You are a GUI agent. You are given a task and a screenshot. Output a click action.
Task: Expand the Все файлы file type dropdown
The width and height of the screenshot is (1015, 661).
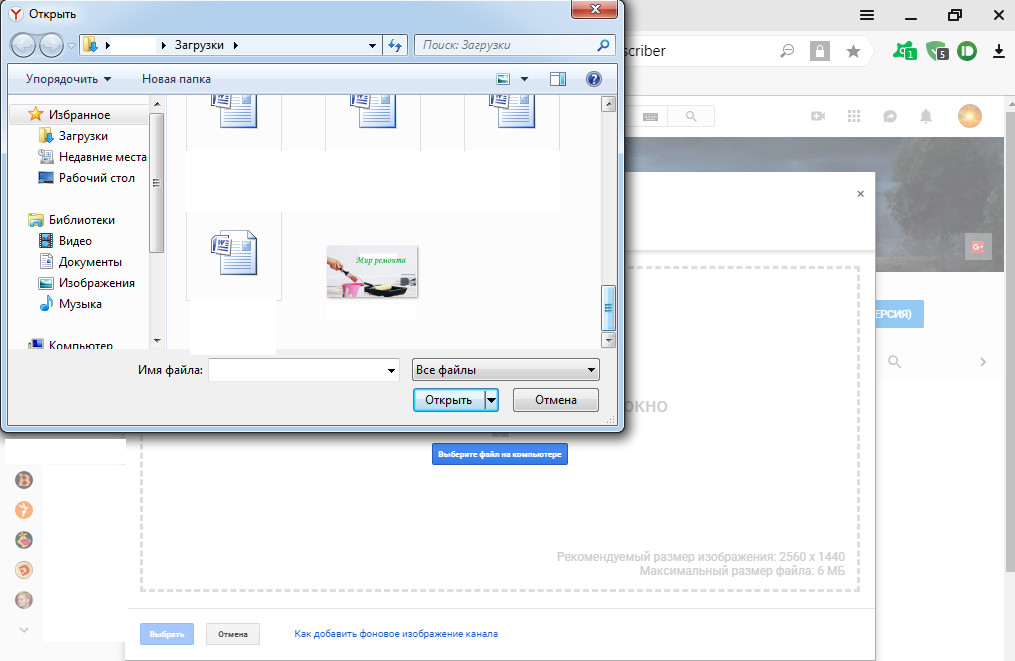[x=505, y=370]
